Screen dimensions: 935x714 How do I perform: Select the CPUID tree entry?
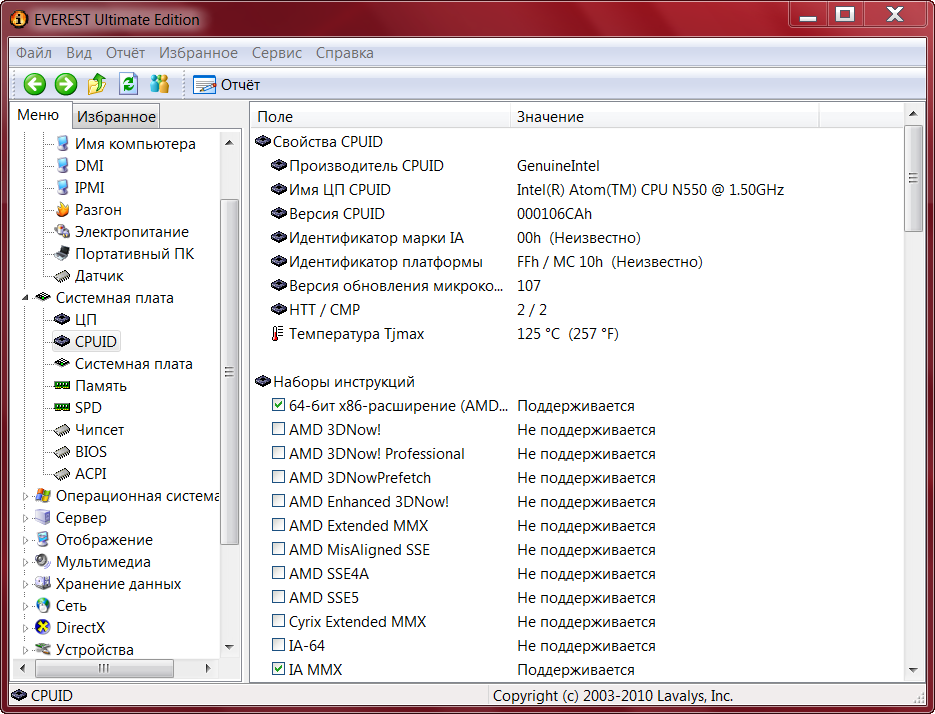[x=95, y=342]
